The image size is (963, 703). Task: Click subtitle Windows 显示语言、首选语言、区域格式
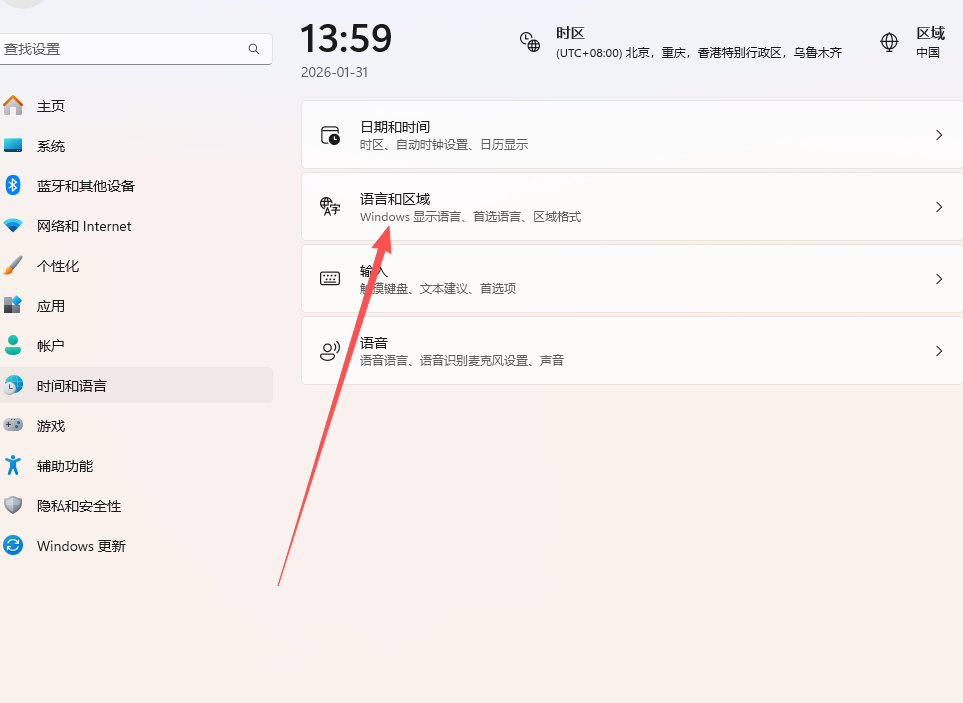[x=470, y=217]
